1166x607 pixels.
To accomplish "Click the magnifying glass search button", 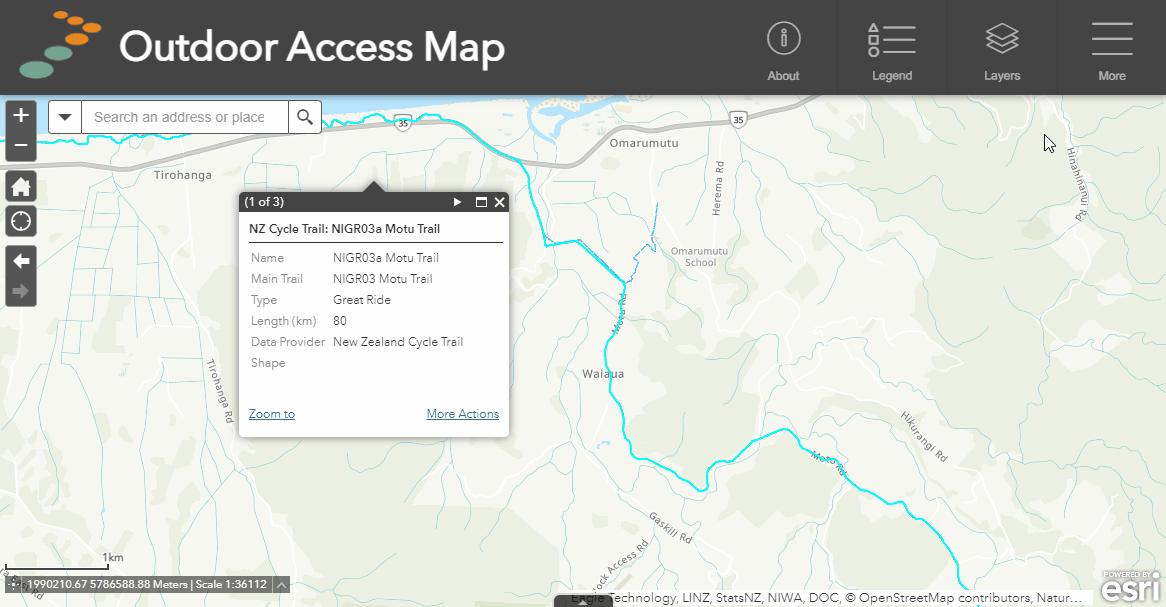I will pos(305,117).
